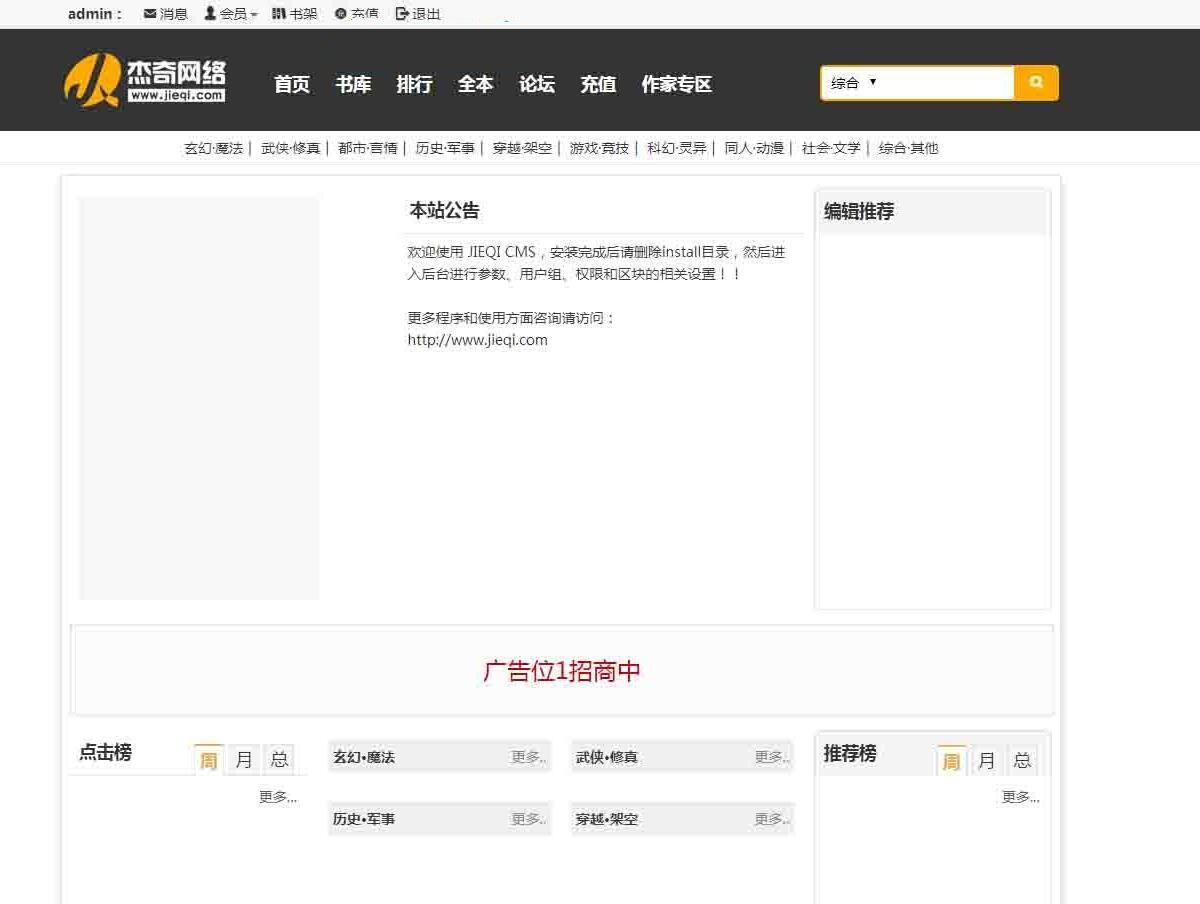The width and height of the screenshot is (1200, 904).
Task: Open the 排行 rankings menu item
Action: pyautogui.click(x=414, y=84)
